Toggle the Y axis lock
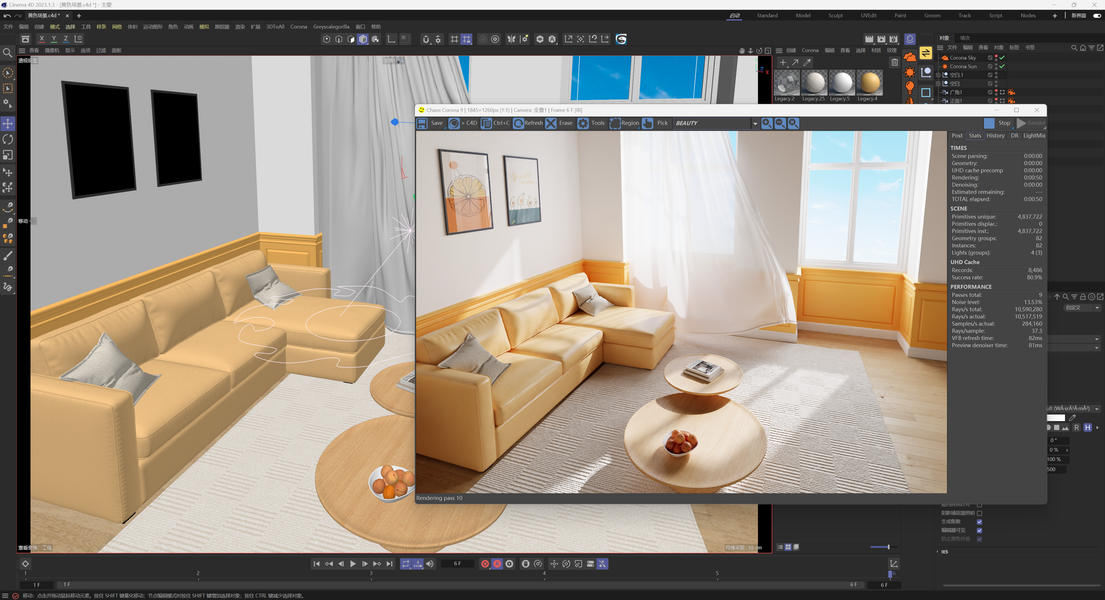 (x=54, y=39)
